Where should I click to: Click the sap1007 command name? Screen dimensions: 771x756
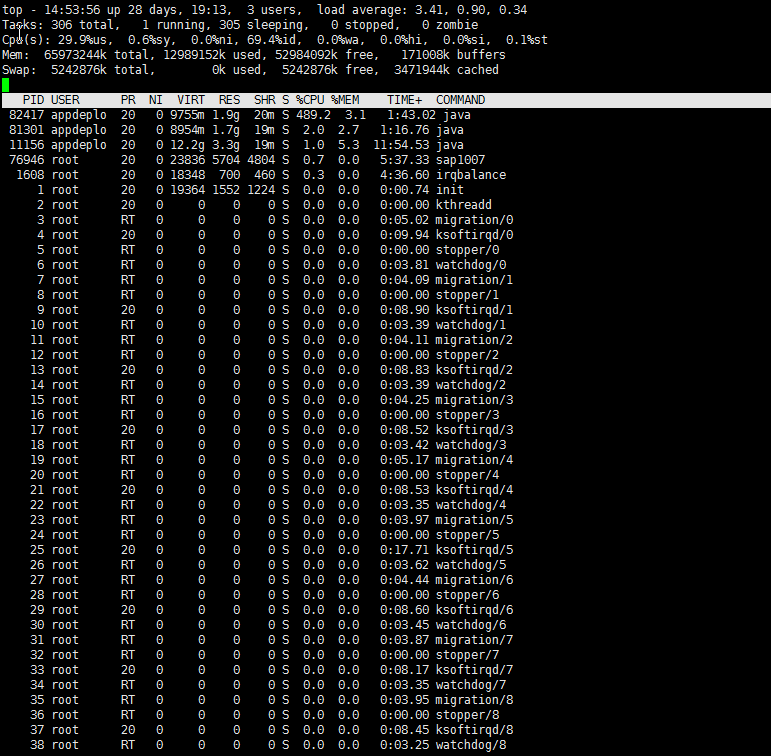tap(460, 160)
